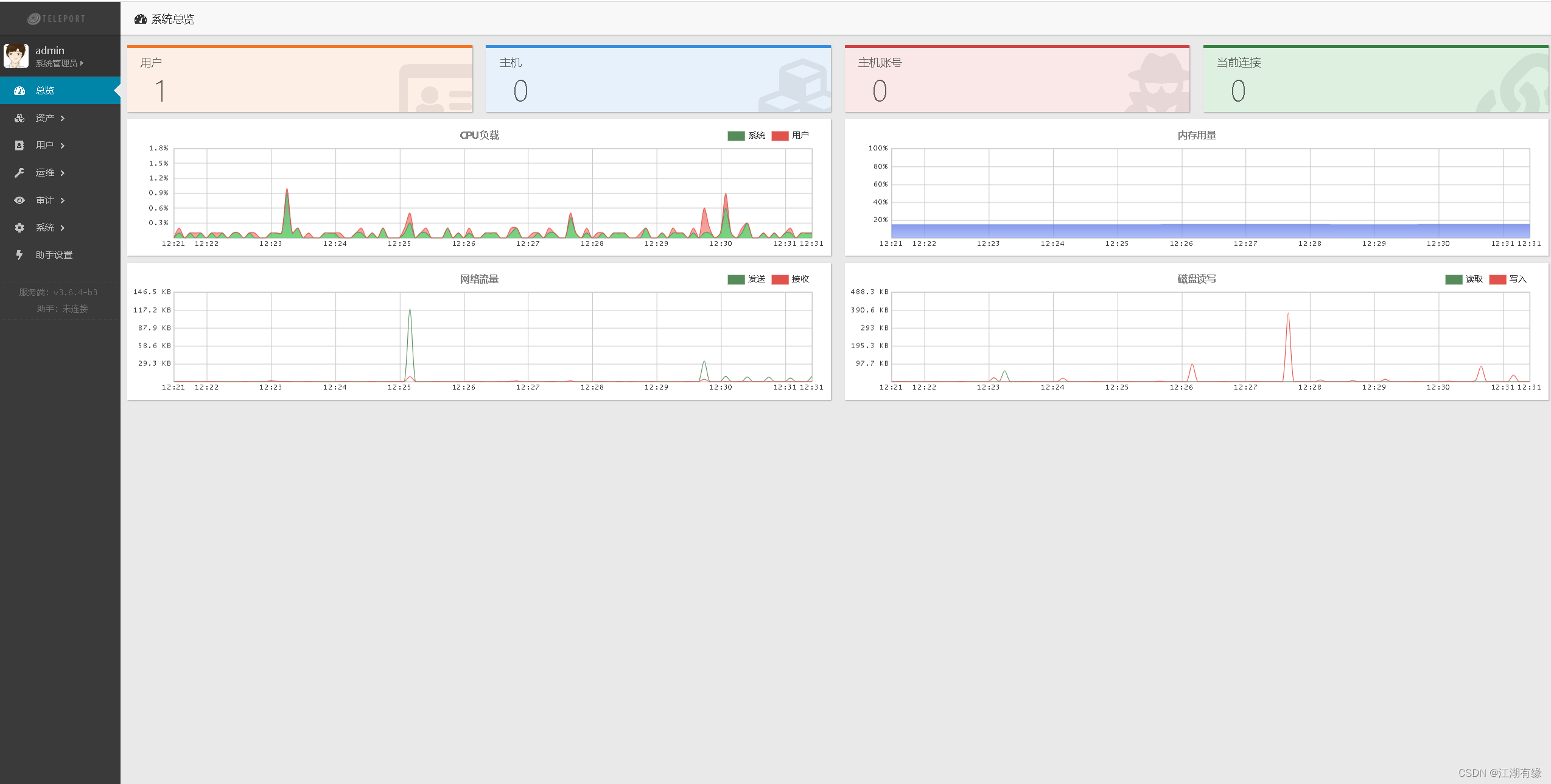Click the dashboard icon beside 总览
The image size is (1551, 784).
19,91
